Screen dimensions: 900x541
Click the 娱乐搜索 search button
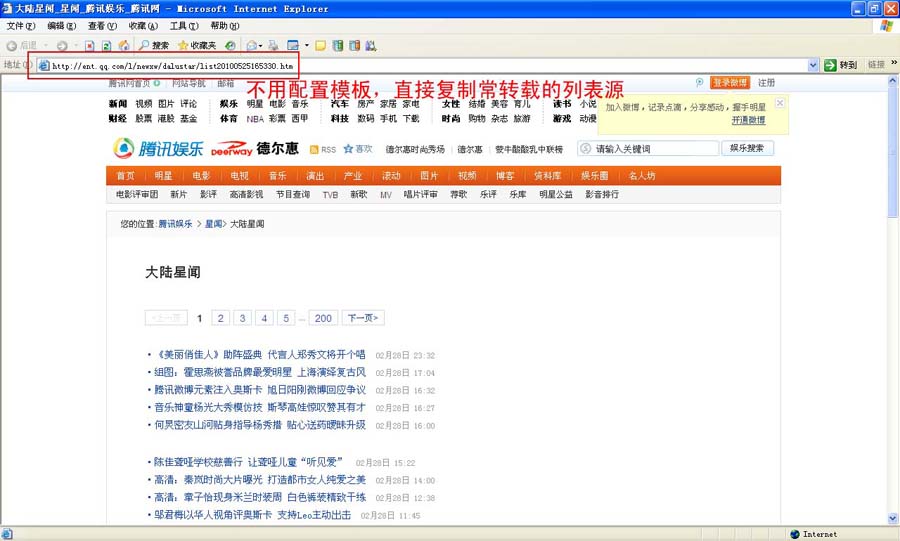(747, 148)
